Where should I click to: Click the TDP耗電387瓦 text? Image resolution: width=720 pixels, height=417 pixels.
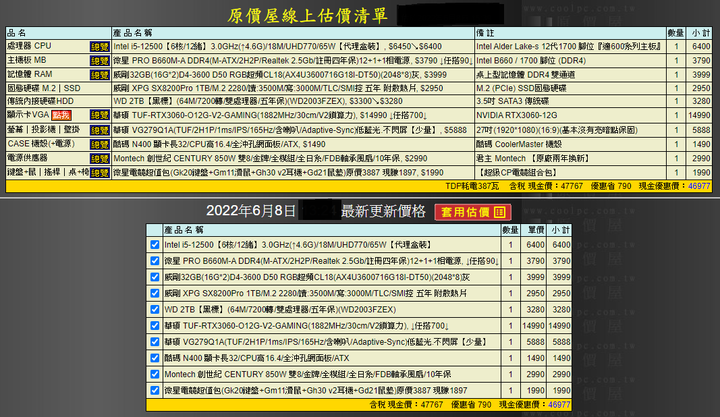(472, 186)
